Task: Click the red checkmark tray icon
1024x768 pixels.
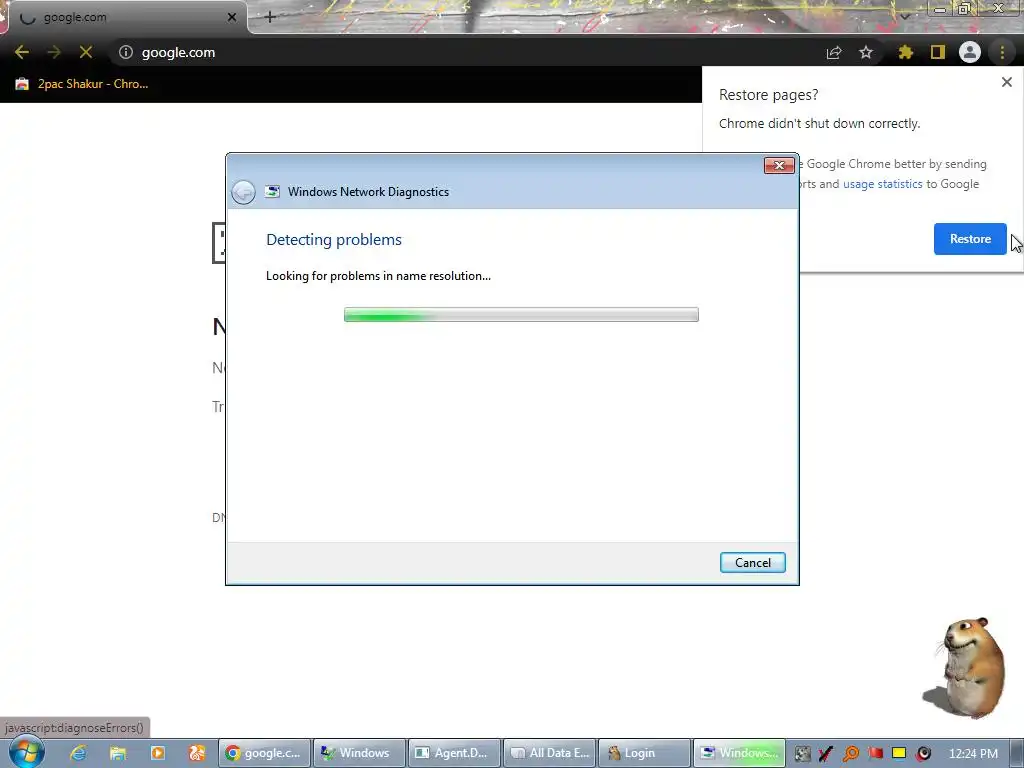Action: [x=825, y=754]
